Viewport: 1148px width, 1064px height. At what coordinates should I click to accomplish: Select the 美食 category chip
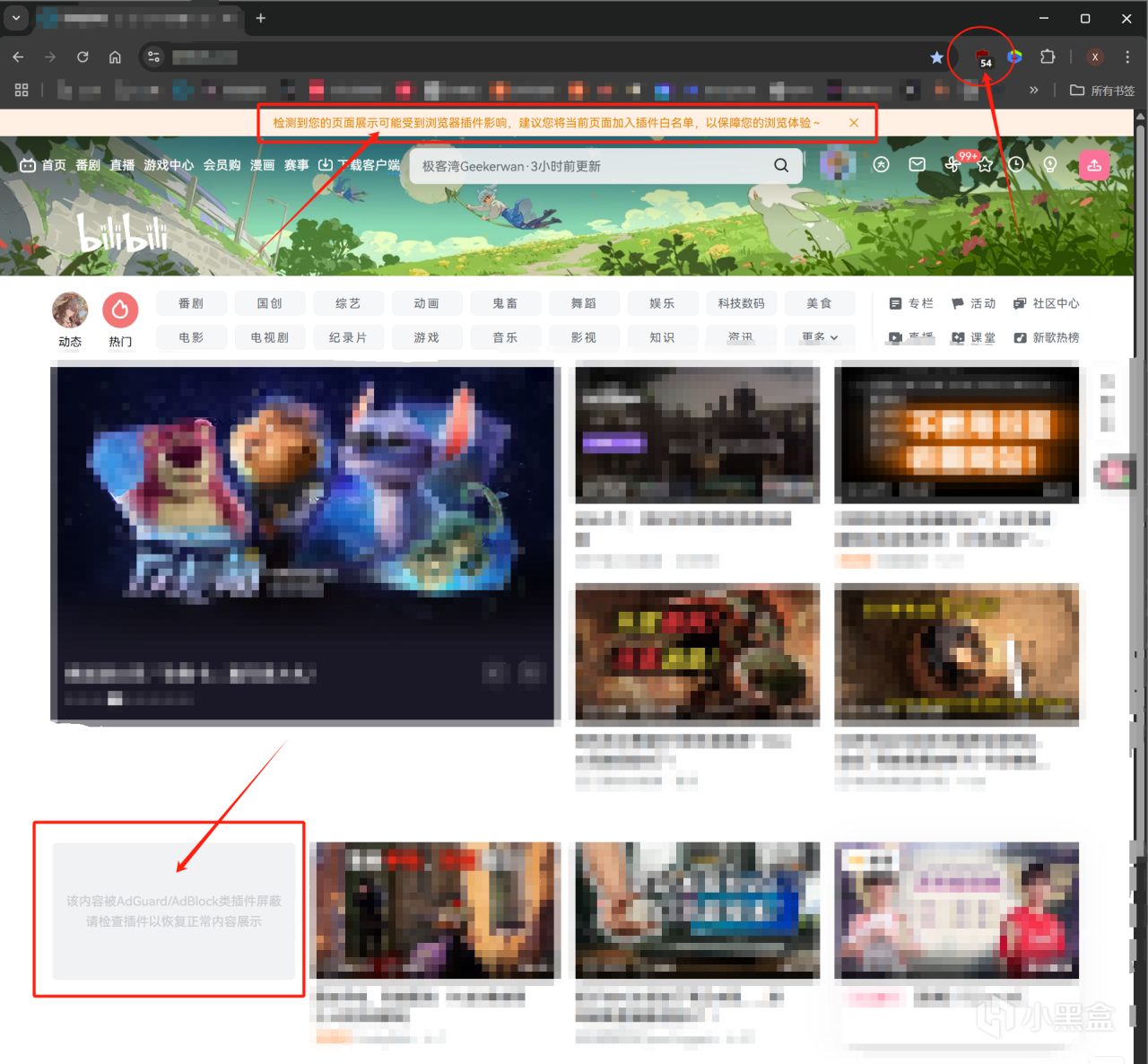coord(820,303)
